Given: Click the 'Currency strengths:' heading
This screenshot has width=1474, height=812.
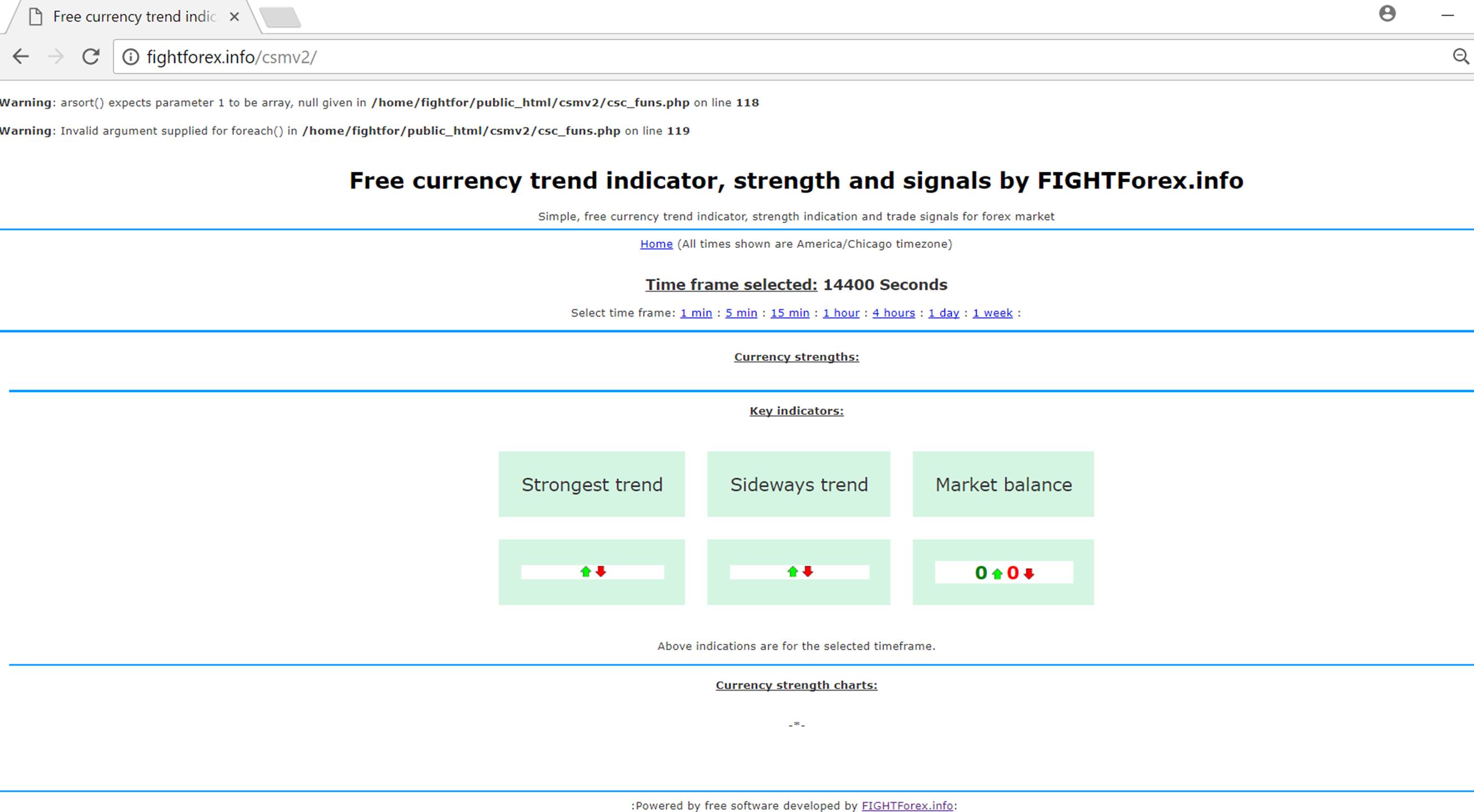Looking at the screenshot, I should point(797,357).
